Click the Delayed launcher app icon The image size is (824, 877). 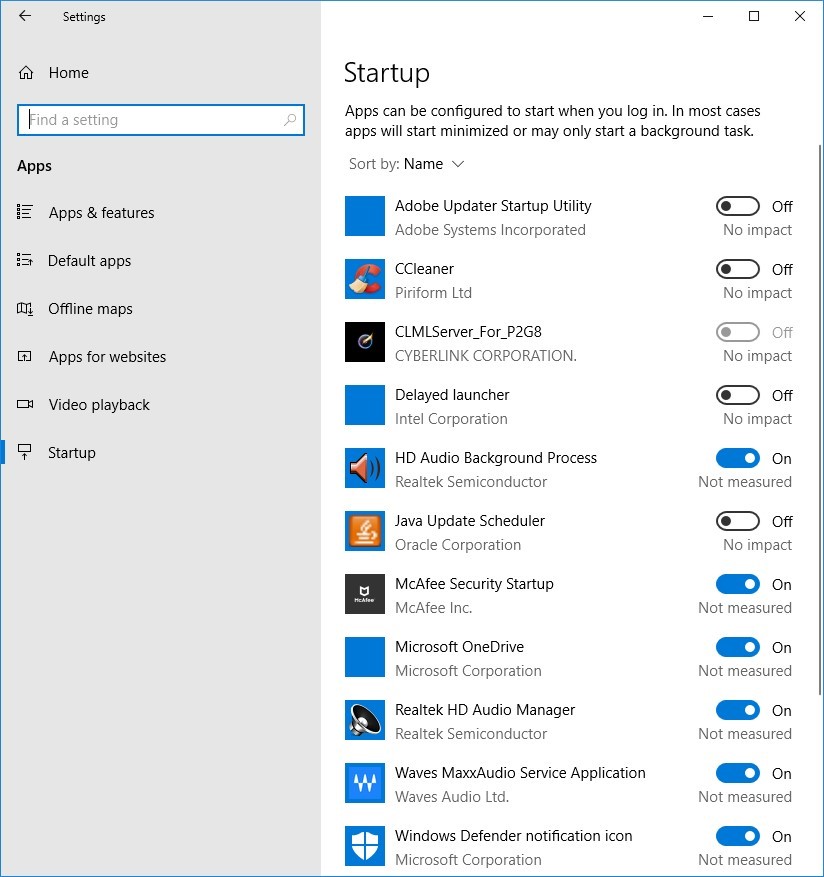pos(365,405)
